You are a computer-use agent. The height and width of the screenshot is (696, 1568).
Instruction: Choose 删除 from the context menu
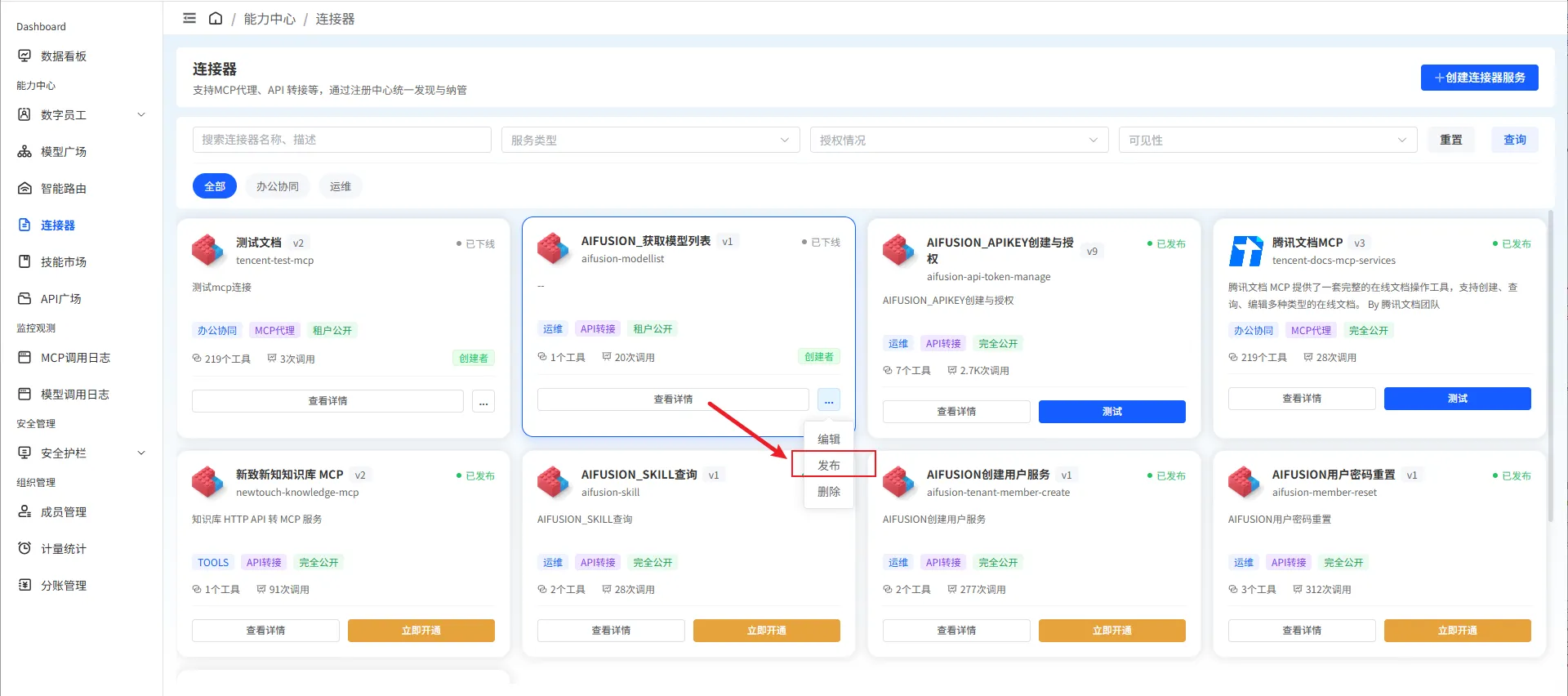[x=829, y=491]
